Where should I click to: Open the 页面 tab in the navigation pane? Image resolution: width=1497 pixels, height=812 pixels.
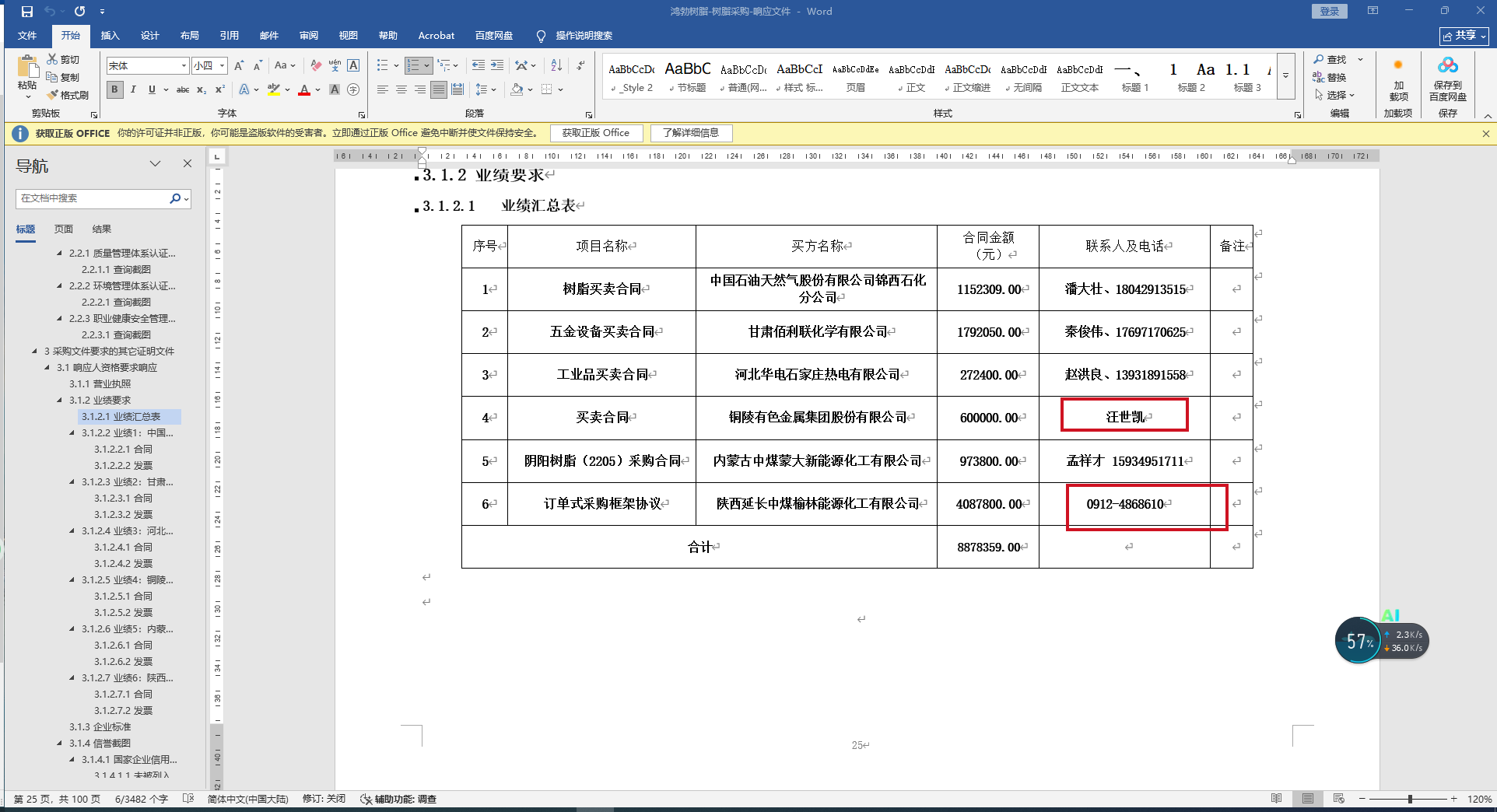(x=64, y=229)
